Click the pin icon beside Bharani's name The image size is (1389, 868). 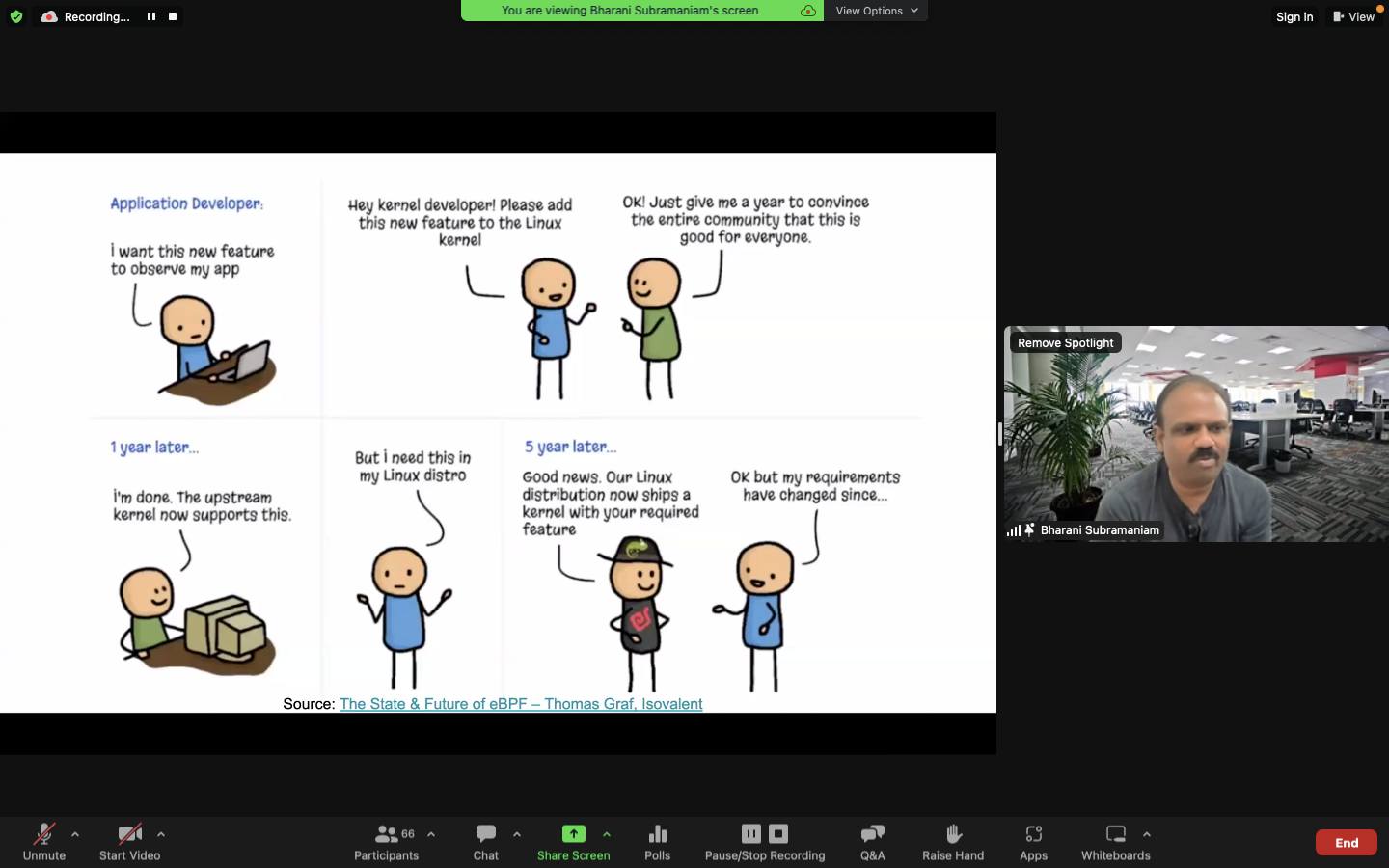point(1029,530)
